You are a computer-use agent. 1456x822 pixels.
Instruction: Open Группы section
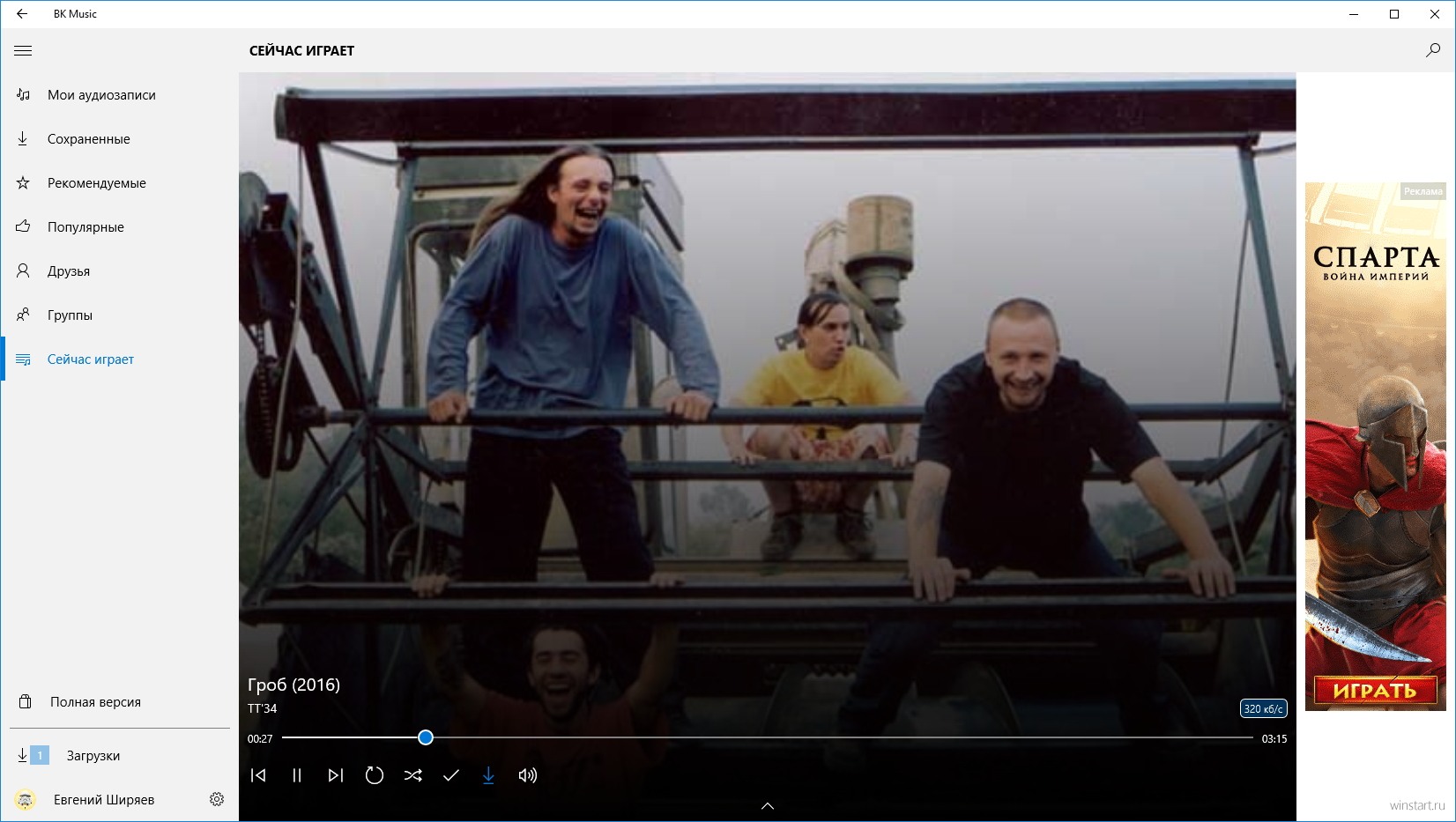click(x=120, y=315)
